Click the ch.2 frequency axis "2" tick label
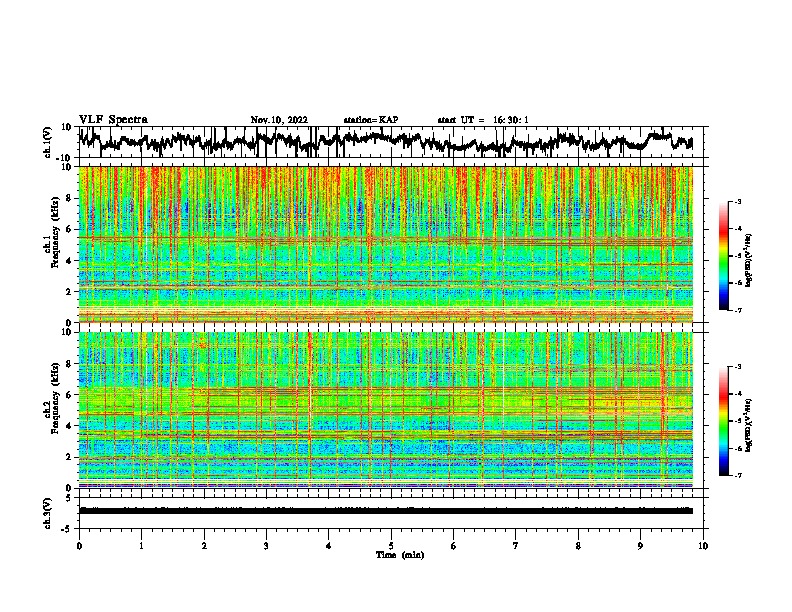The height and width of the screenshot is (612, 792). tap(69, 457)
